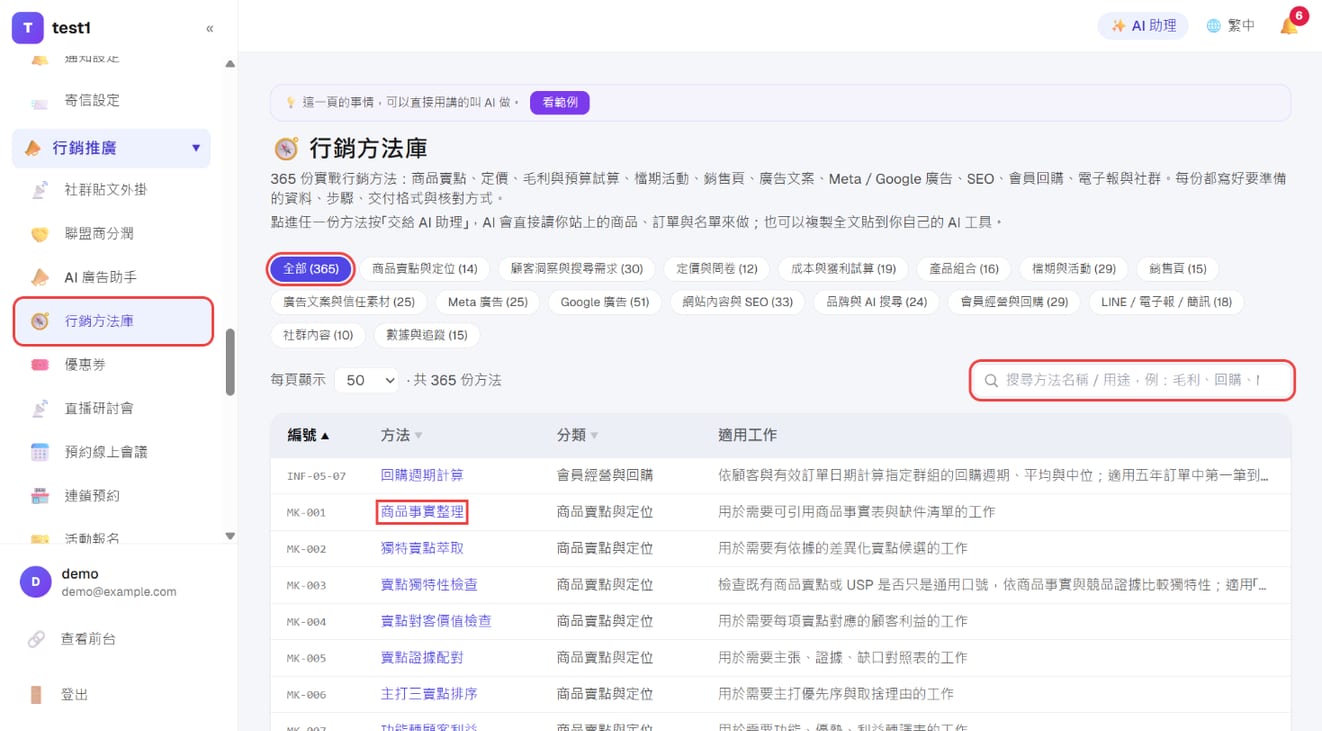Image resolution: width=1322 pixels, height=731 pixels.
Task: Select the Google 廣告 (51) filter chip
Action: coord(605,301)
